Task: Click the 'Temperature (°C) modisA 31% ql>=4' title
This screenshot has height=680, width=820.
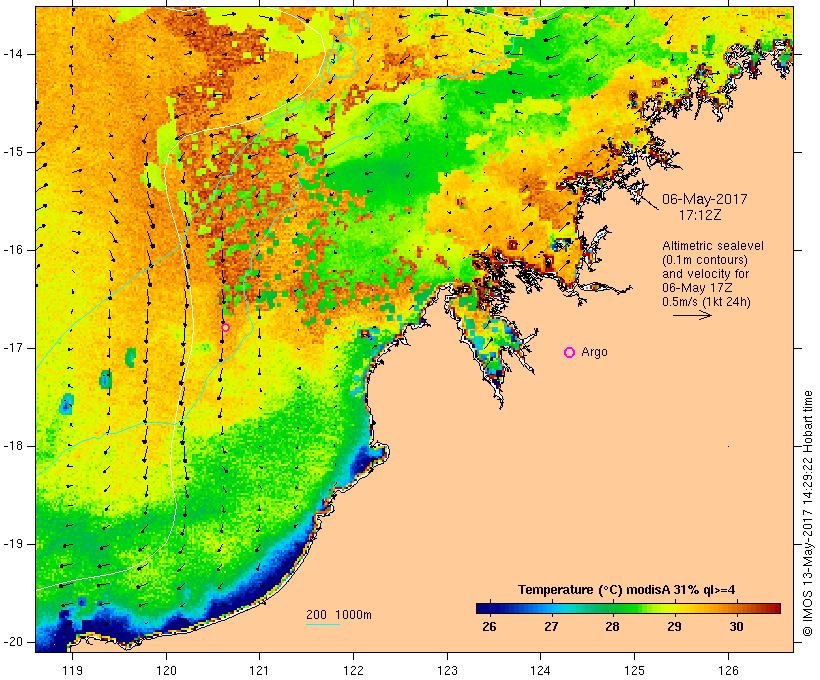Action: [627, 590]
